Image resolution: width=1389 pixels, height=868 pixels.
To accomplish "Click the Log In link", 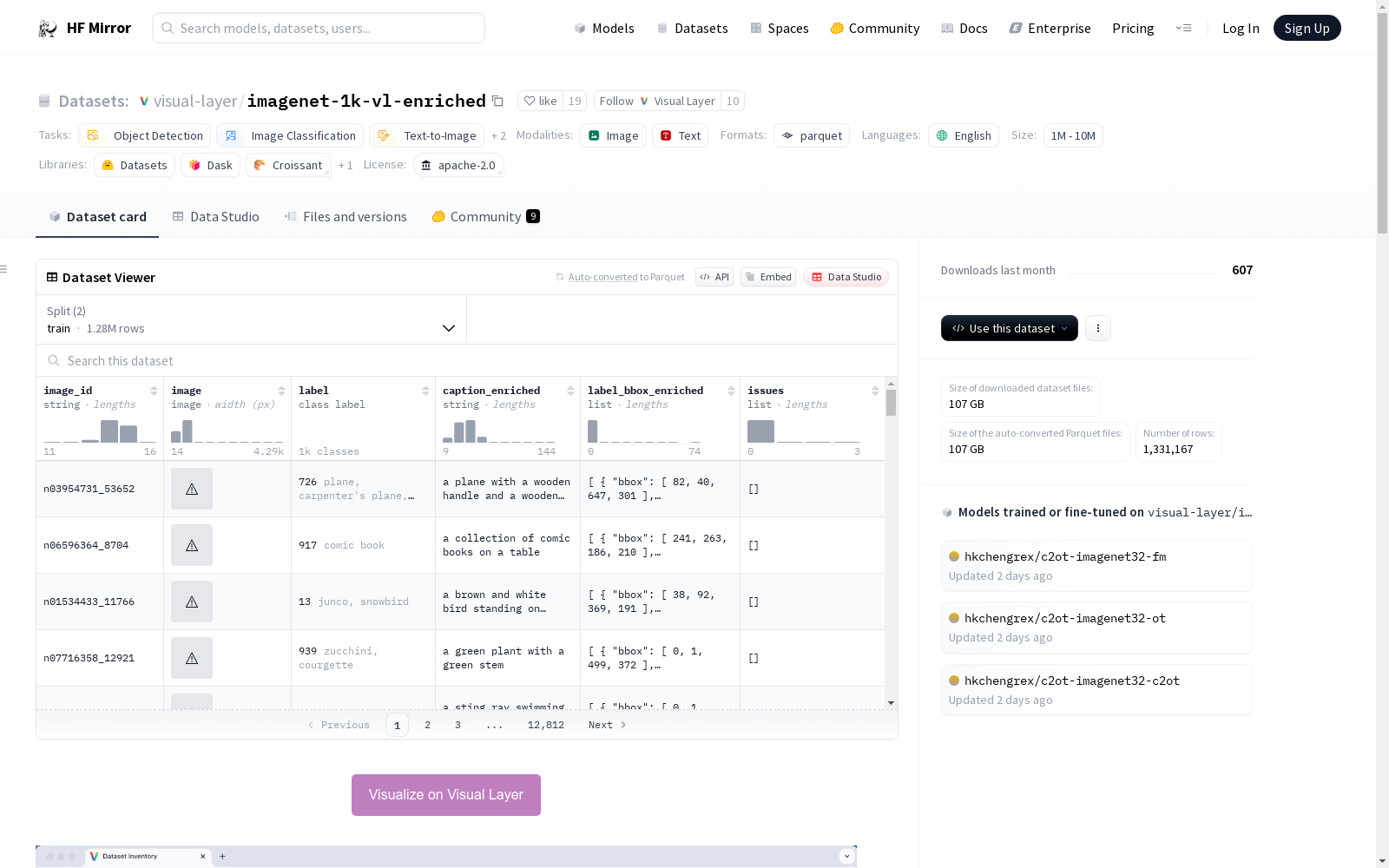I will [1241, 29].
